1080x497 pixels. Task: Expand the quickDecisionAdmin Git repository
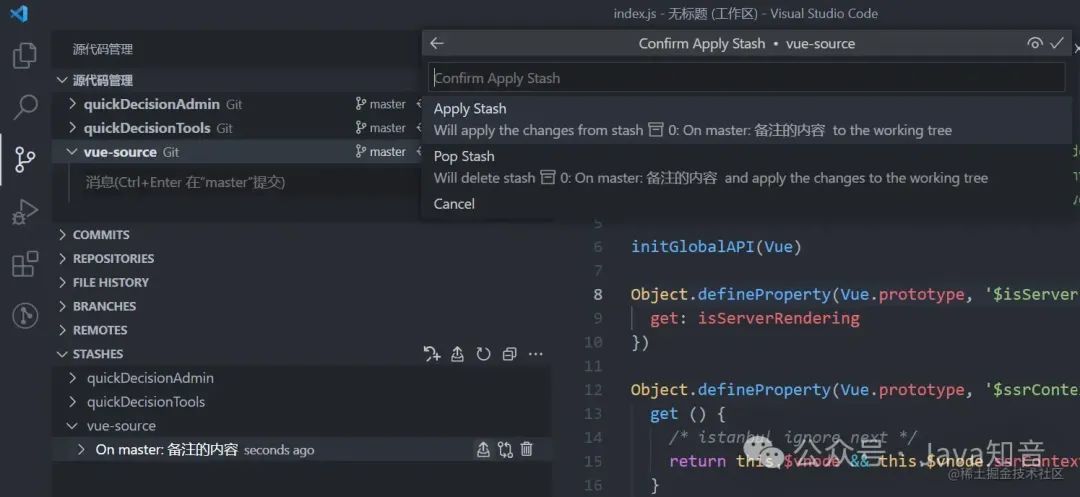pos(72,104)
